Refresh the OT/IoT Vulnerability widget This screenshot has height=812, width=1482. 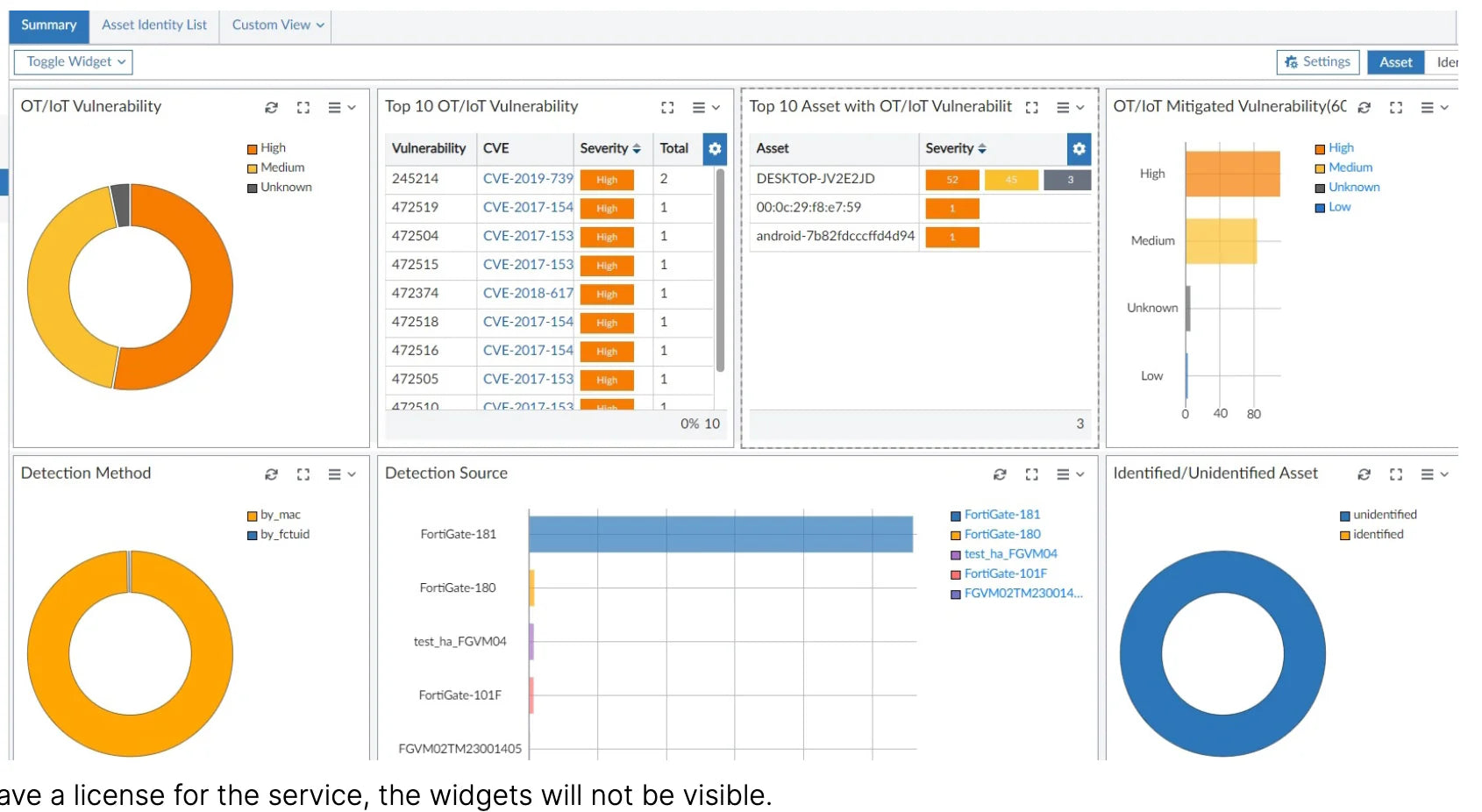click(271, 108)
